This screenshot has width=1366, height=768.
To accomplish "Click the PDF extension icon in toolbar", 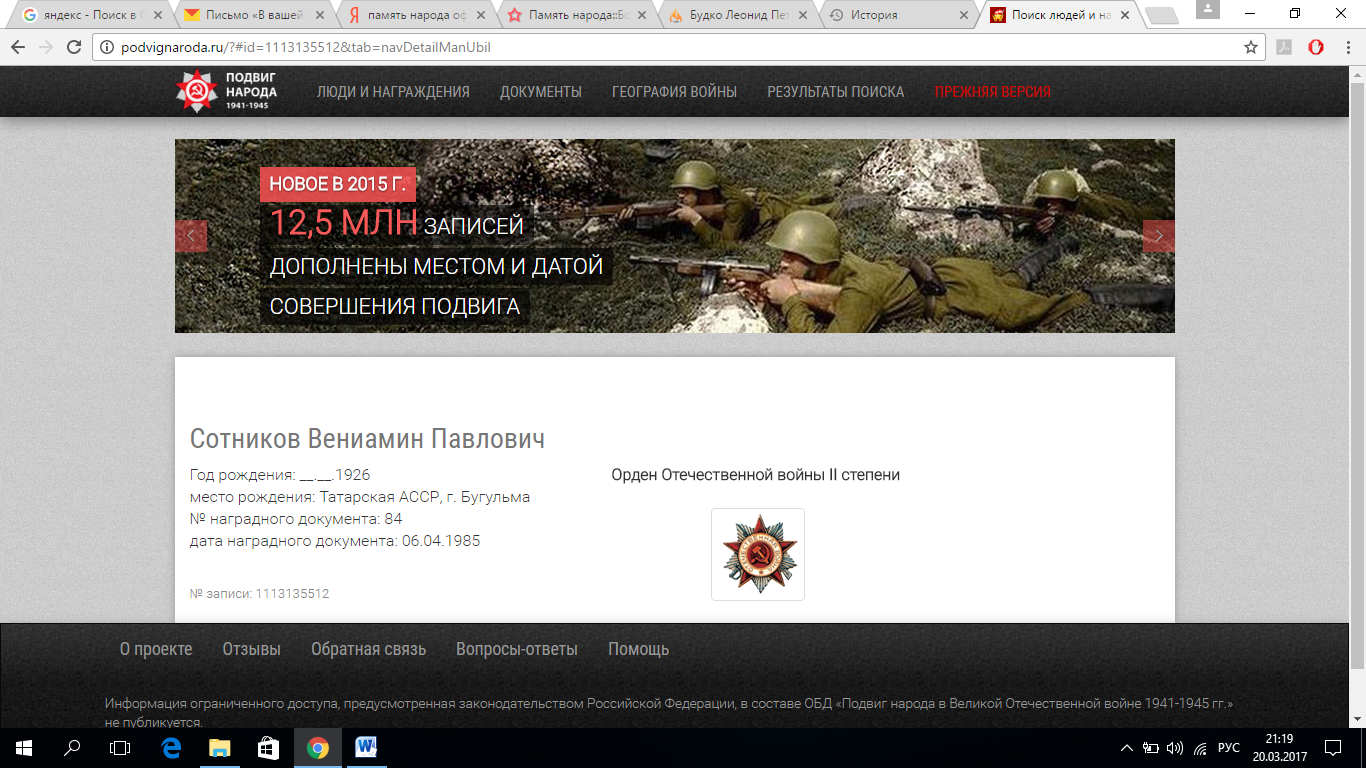I will (x=1284, y=47).
